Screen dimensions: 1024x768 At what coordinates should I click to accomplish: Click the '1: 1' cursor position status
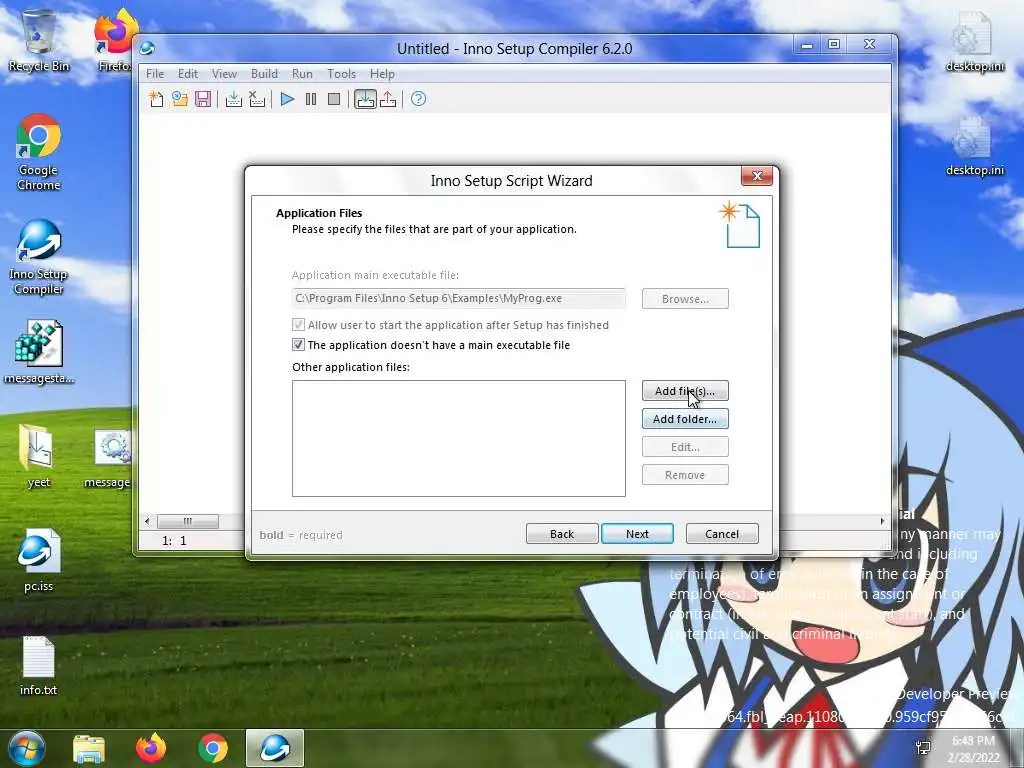(x=174, y=541)
